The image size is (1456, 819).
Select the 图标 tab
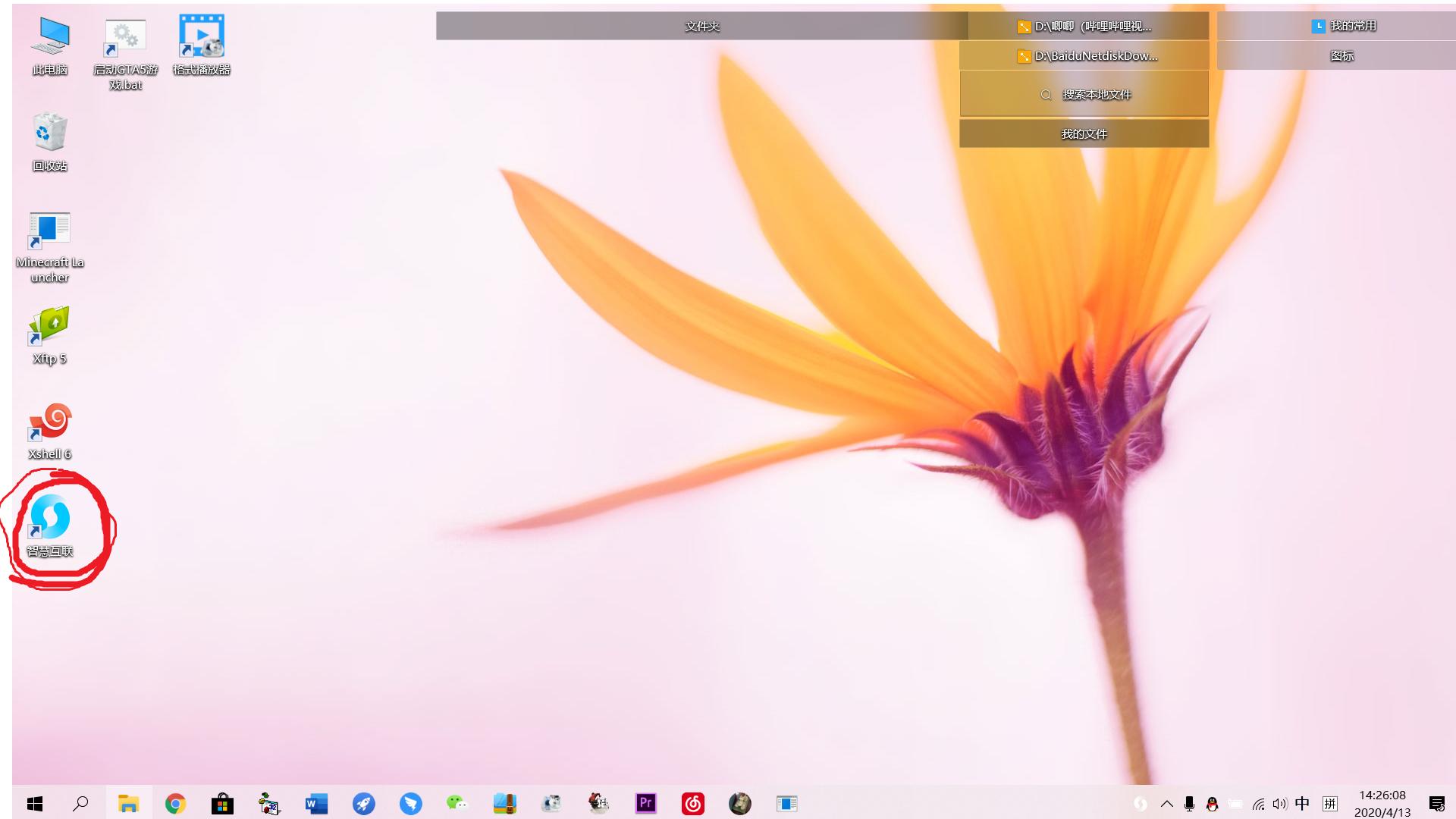coord(1341,56)
